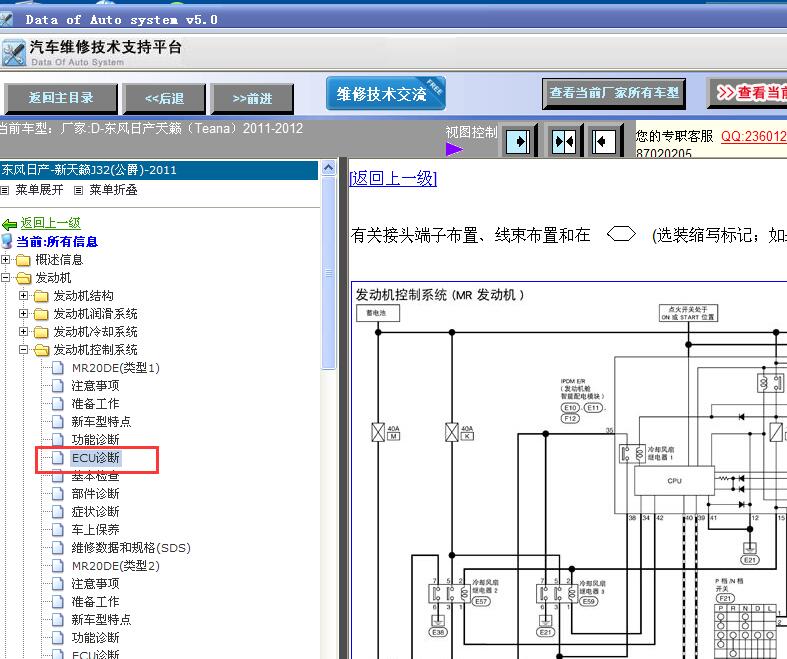This screenshot has height=659, width=787.
Task: Click the view control center-split icon
Action: coord(563,142)
